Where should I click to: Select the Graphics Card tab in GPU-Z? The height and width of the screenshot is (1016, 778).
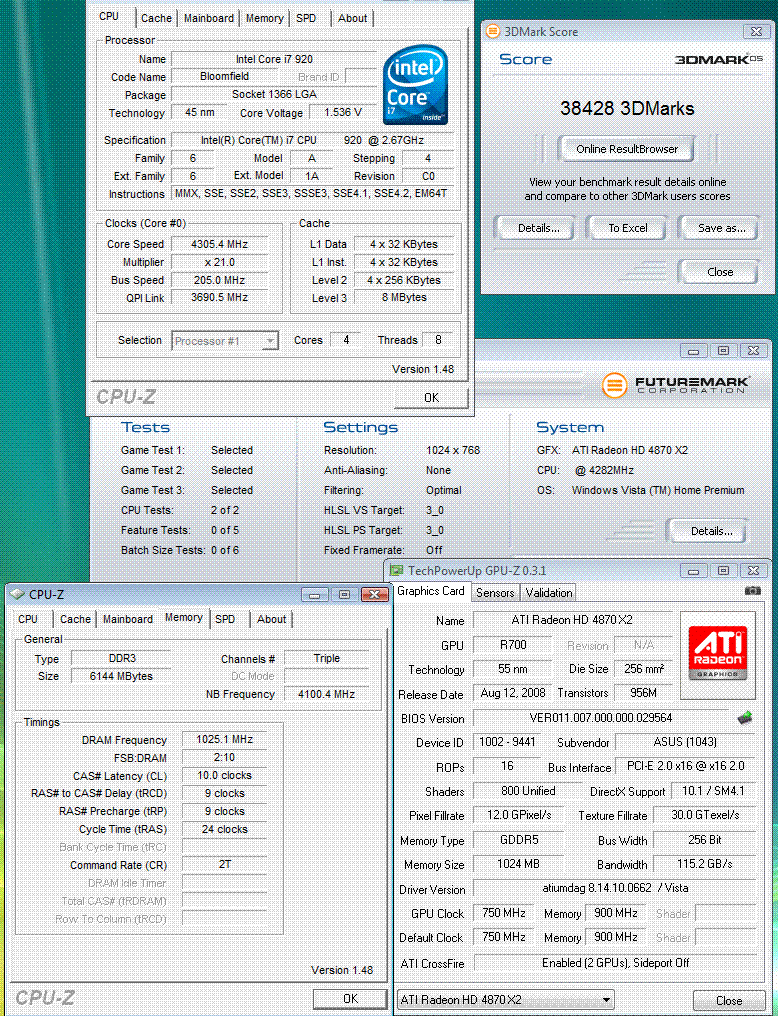click(431, 591)
